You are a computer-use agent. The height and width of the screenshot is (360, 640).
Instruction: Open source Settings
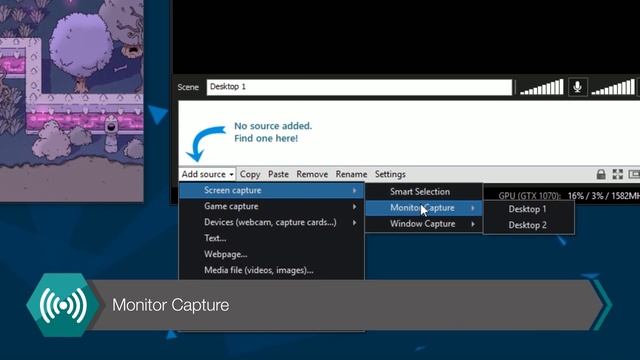pos(390,174)
